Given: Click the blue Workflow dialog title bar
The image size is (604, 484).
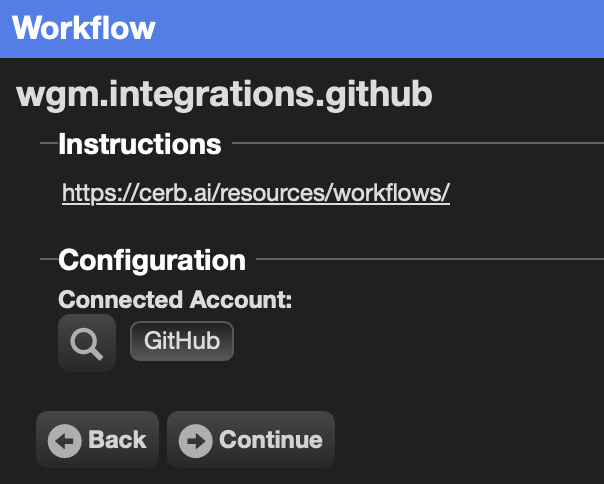Looking at the screenshot, I should coord(302,29).
